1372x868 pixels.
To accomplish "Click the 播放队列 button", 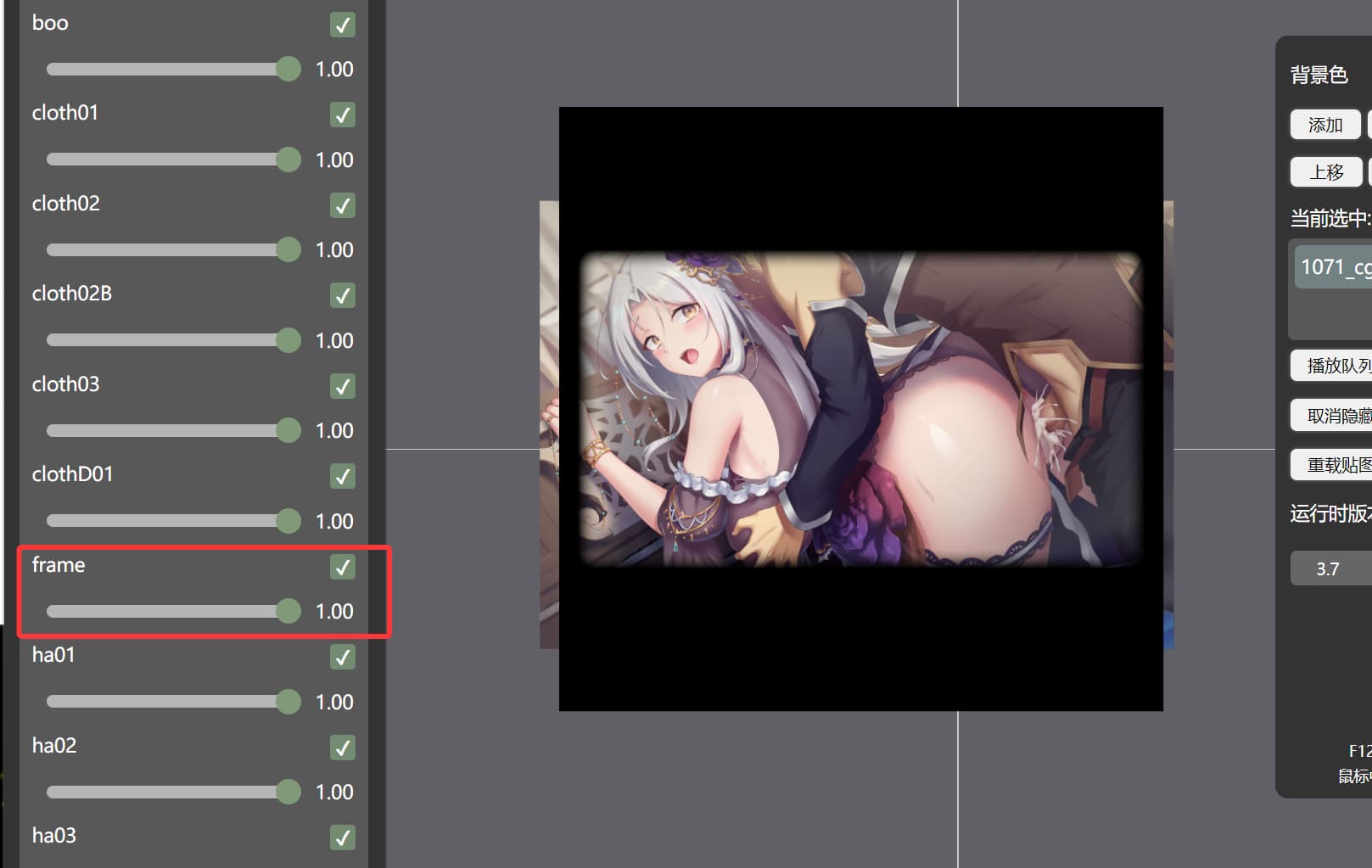I will click(x=1331, y=366).
